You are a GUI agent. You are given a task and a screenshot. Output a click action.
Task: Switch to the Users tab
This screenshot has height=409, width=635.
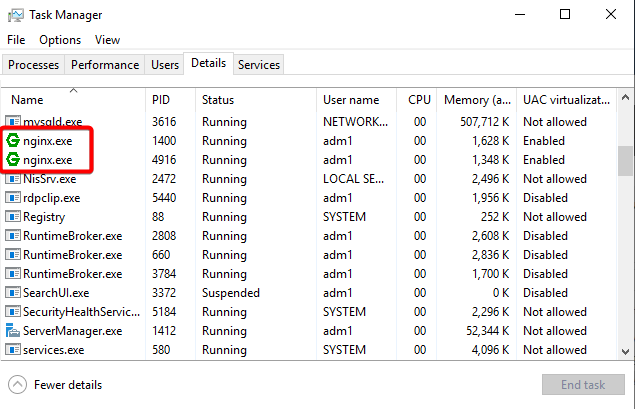point(165,65)
